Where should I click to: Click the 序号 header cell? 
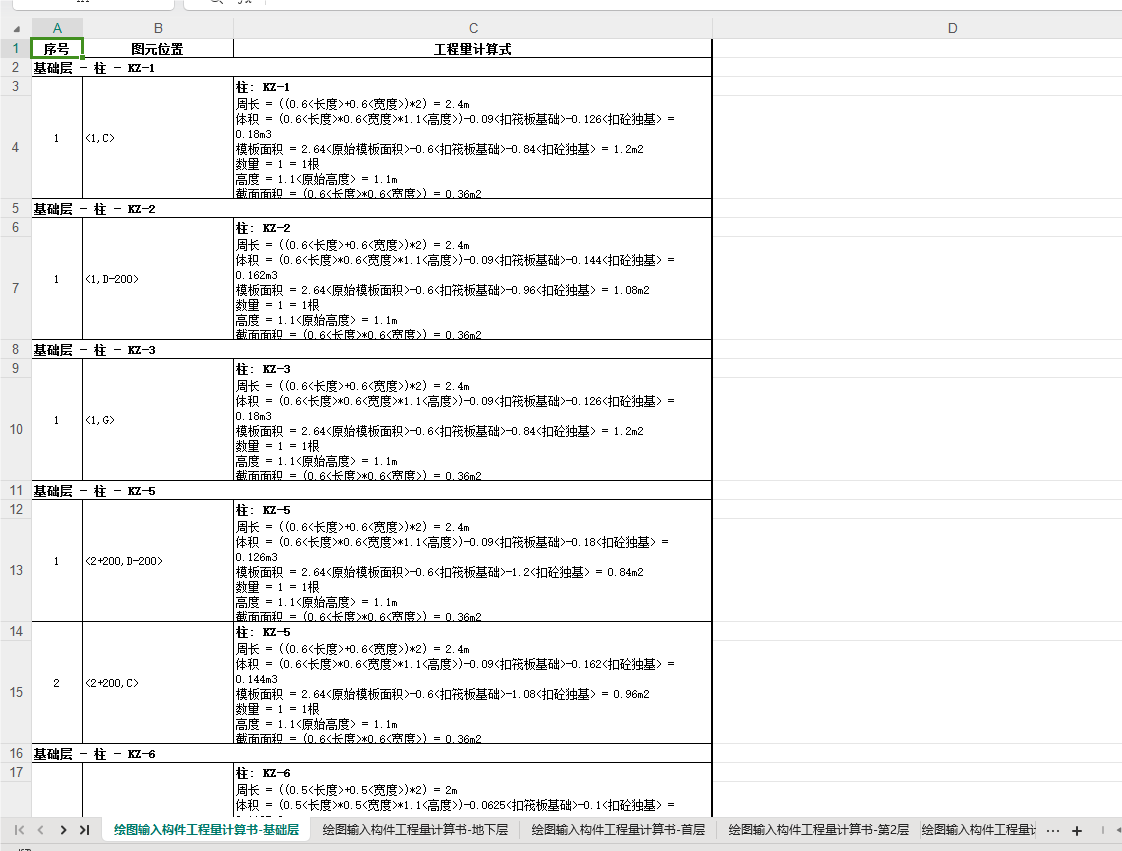coord(57,49)
